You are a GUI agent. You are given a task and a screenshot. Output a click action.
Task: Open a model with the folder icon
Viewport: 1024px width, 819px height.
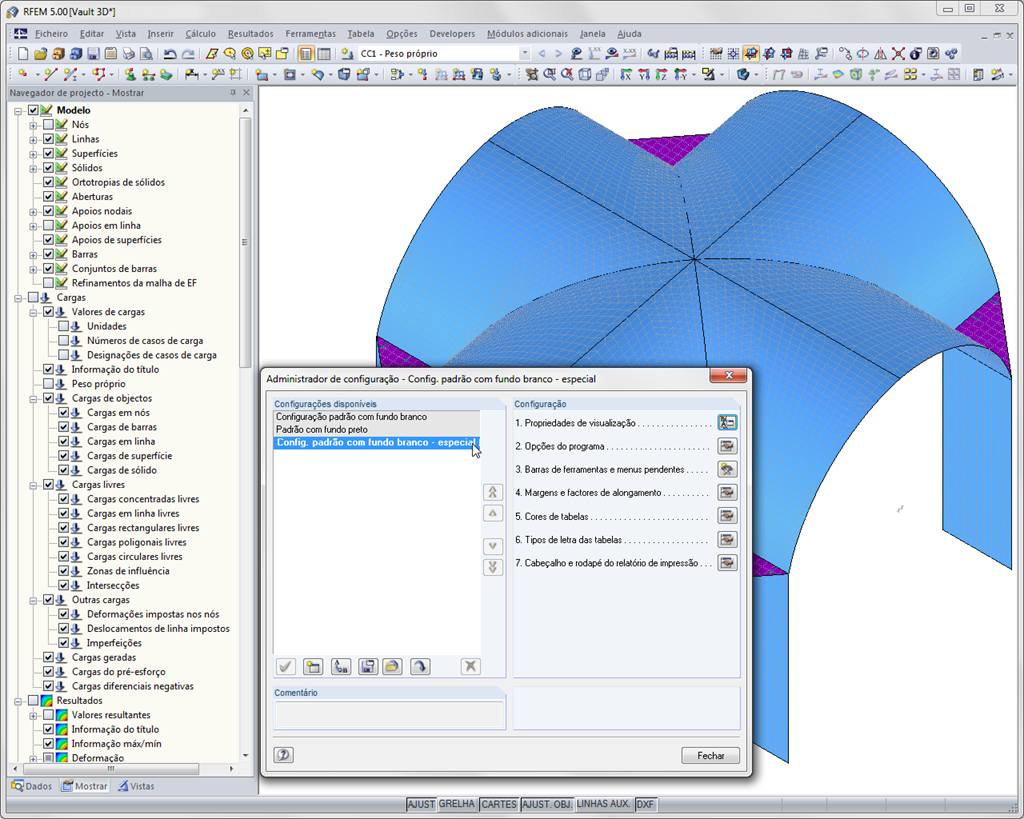40,54
